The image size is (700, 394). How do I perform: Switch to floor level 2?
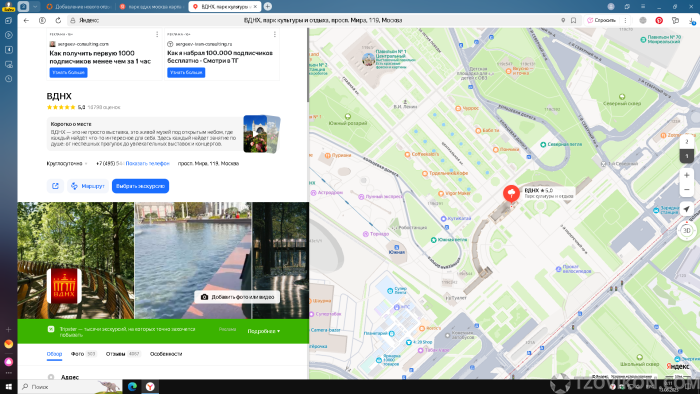pyautogui.click(x=687, y=142)
